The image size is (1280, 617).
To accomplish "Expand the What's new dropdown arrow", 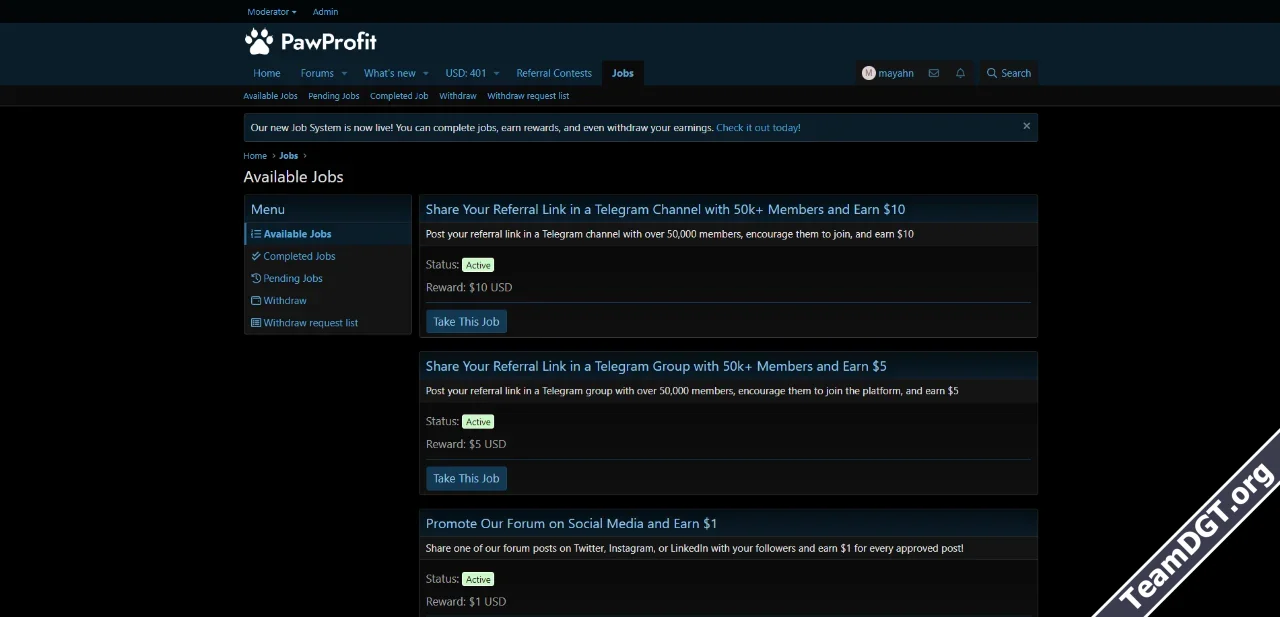I will [x=425, y=73].
